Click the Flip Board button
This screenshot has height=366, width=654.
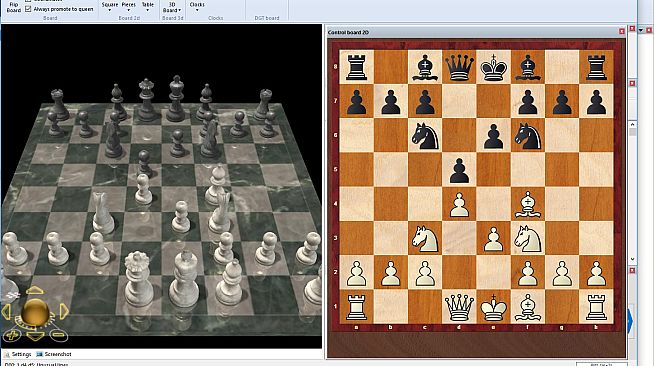click(13, 7)
